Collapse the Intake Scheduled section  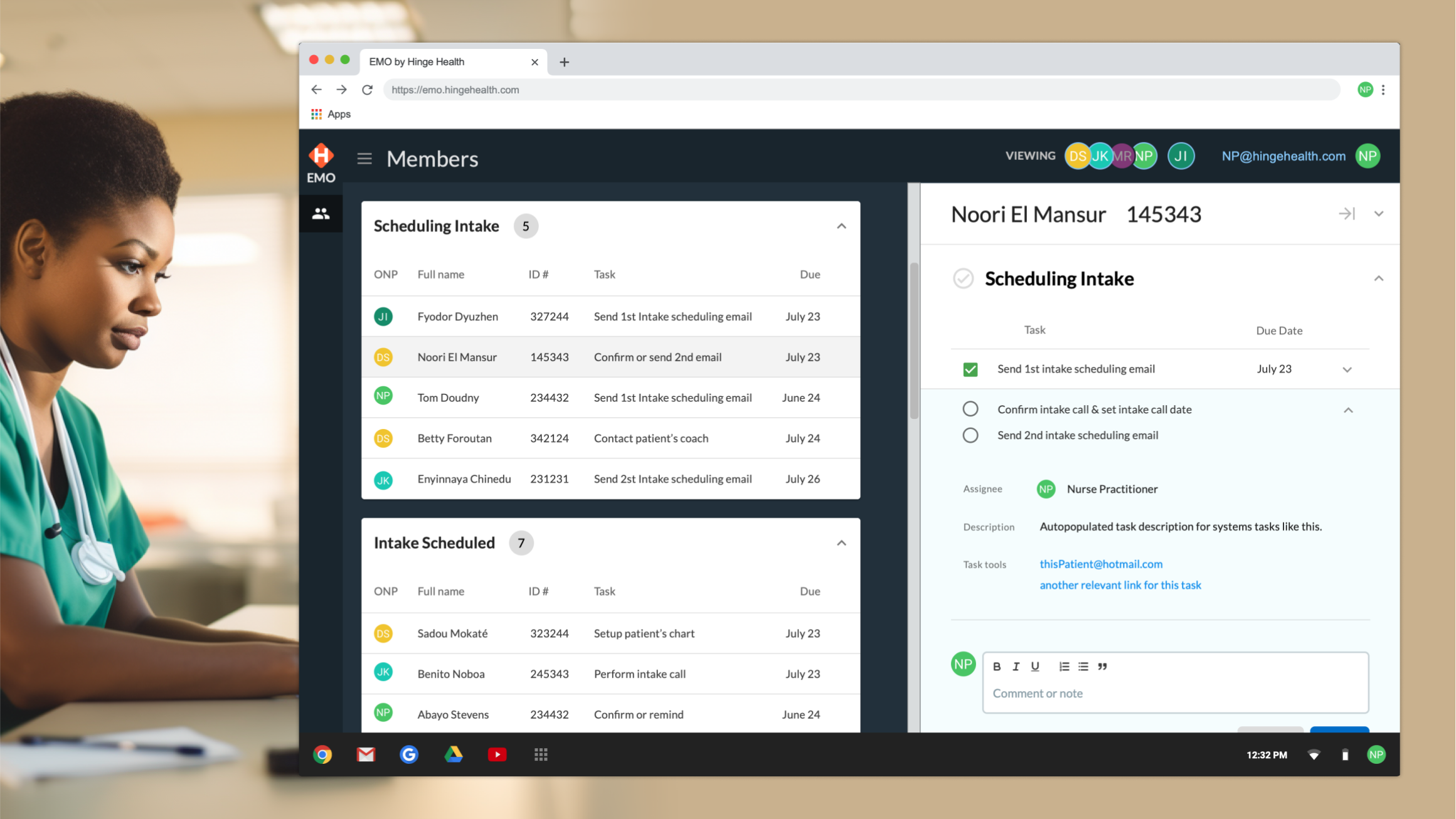(841, 542)
